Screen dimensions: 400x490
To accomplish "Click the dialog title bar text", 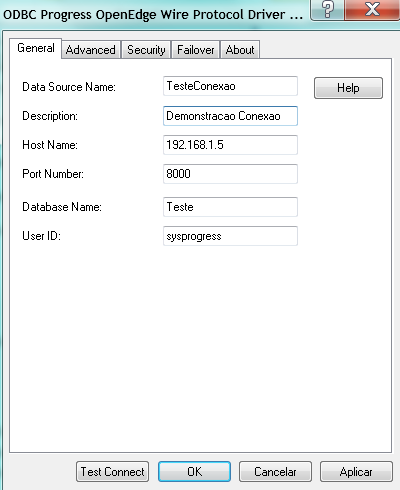I will click(x=153, y=15).
